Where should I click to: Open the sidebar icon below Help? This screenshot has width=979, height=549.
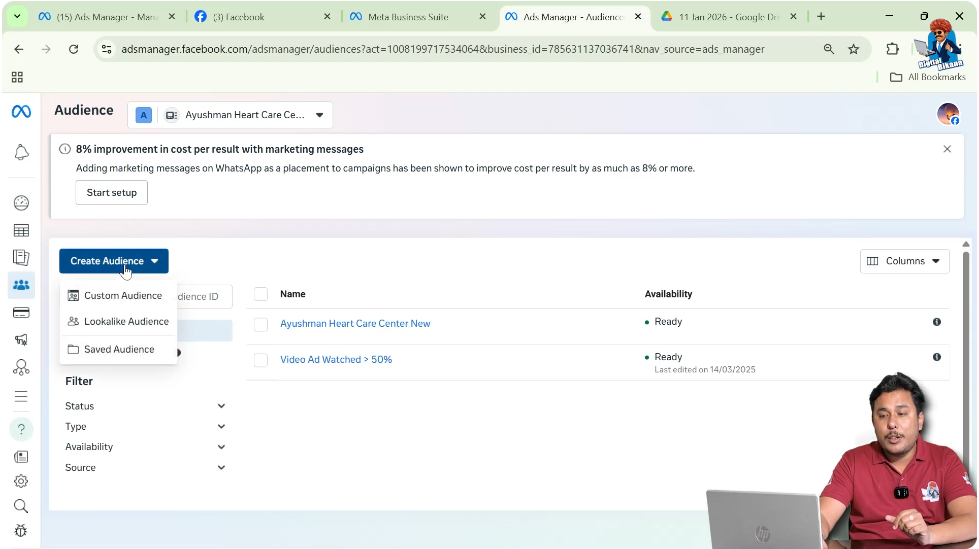pyautogui.click(x=21, y=457)
